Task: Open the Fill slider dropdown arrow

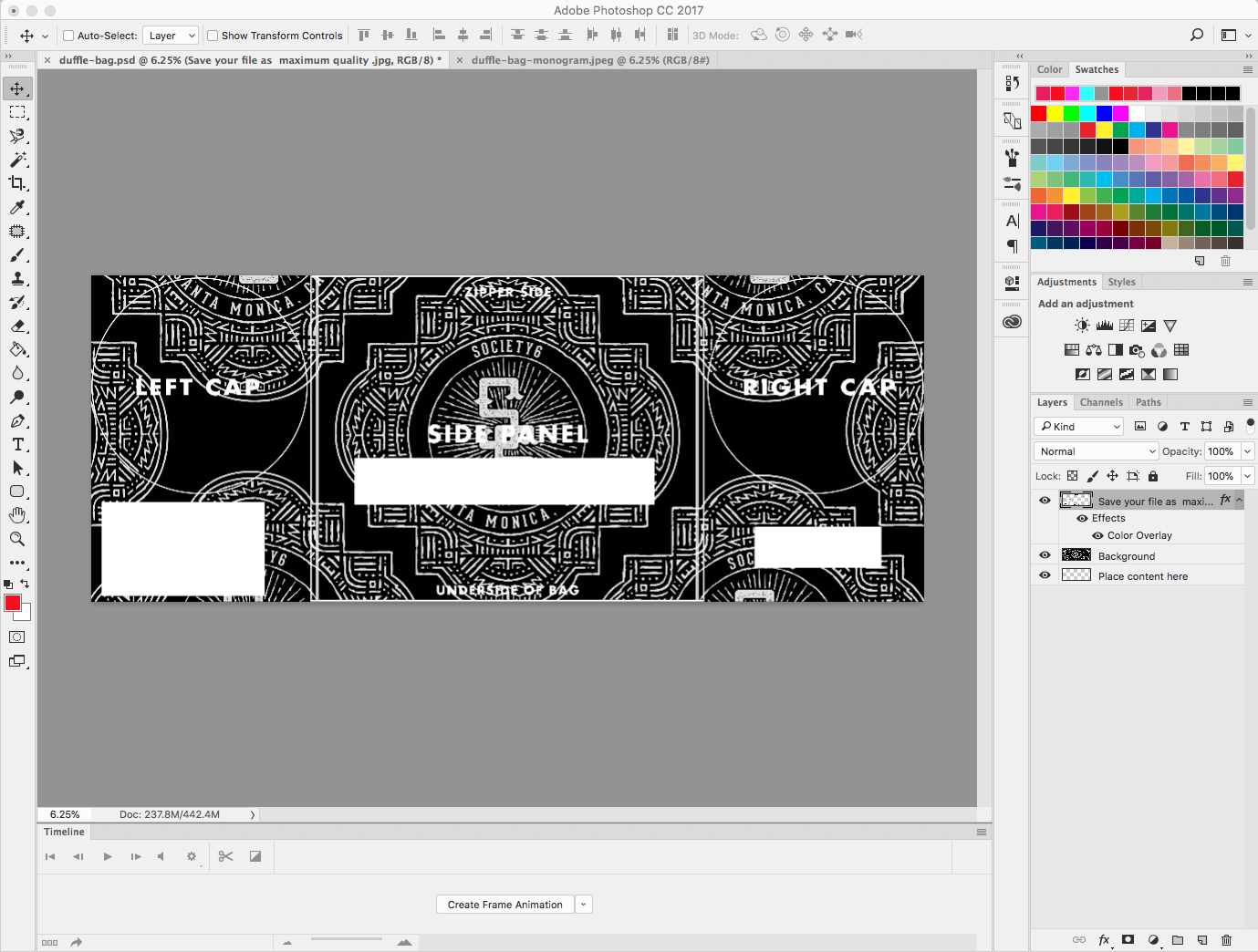Action: click(1247, 476)
